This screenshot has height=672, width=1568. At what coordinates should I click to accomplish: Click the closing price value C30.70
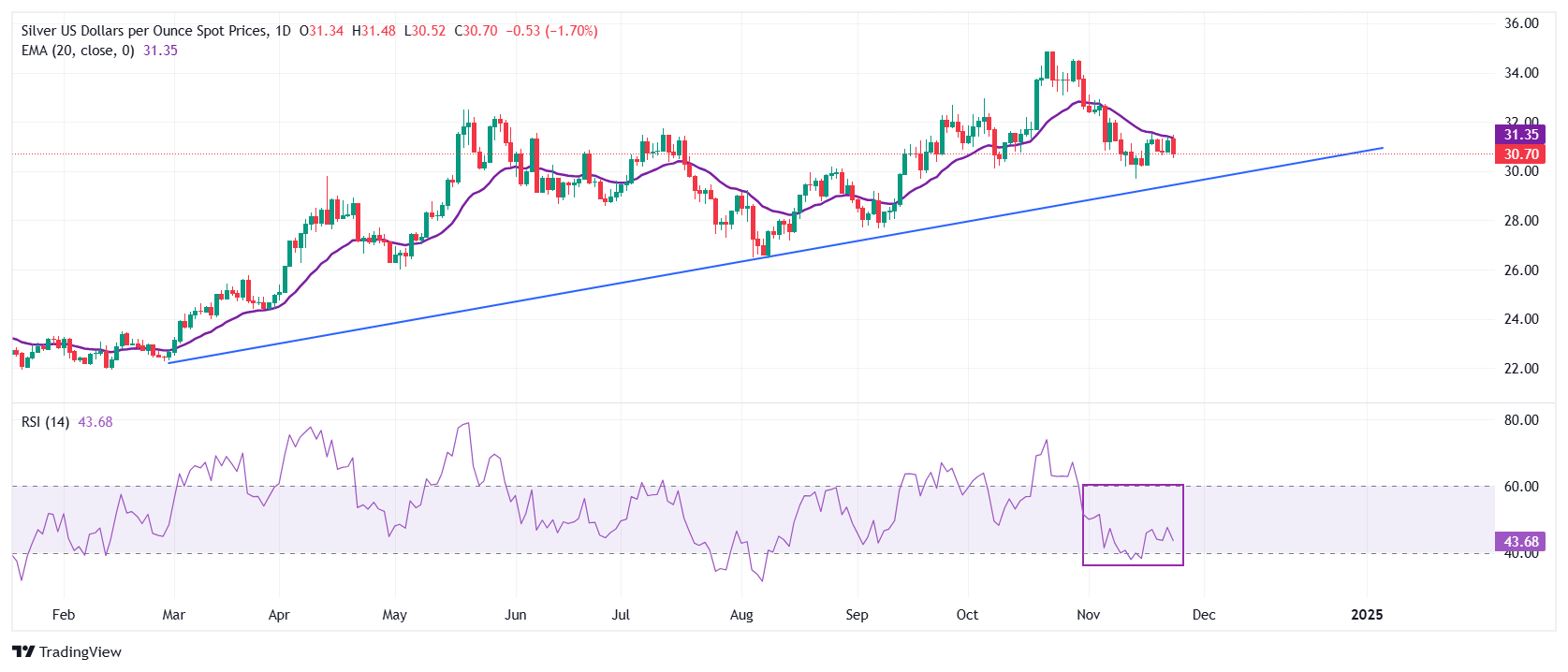tap(476, 31)
